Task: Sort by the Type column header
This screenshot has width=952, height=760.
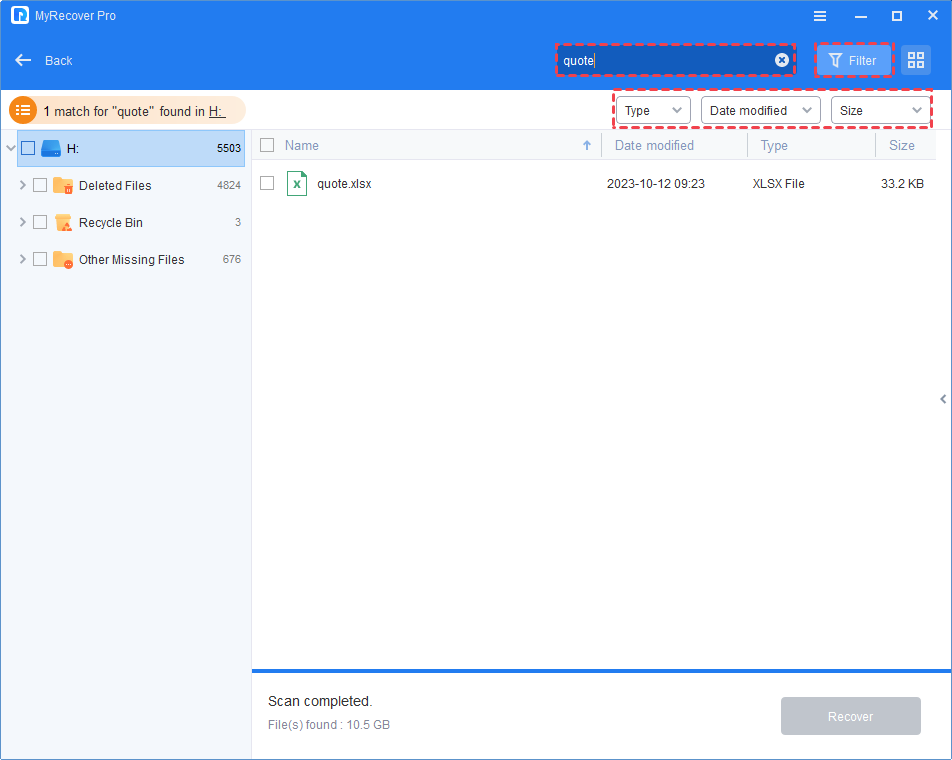Action: [774, 145]
